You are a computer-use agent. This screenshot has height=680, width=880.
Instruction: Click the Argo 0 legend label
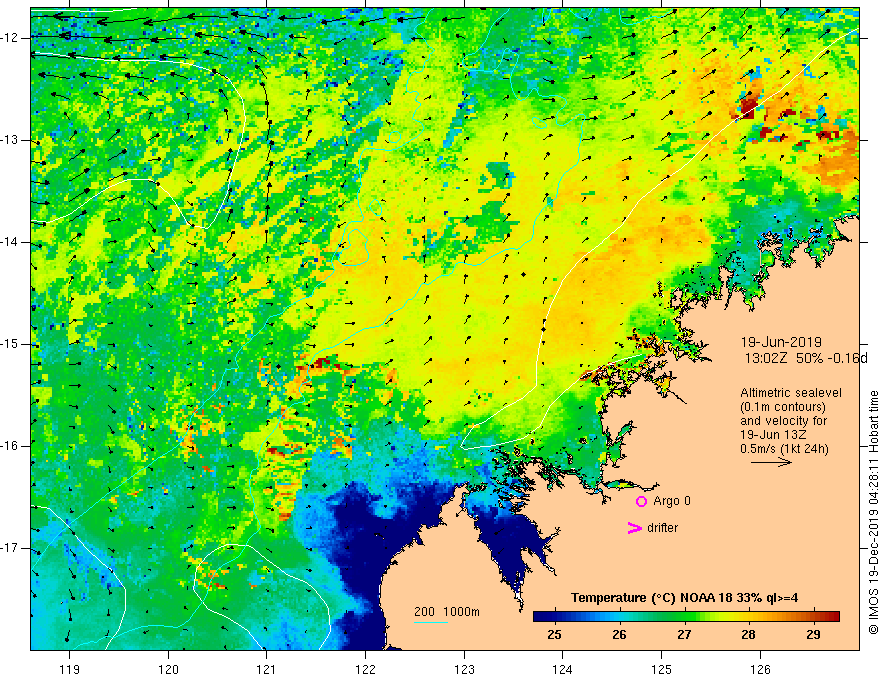pyautogui.click(x=672, y=501)
